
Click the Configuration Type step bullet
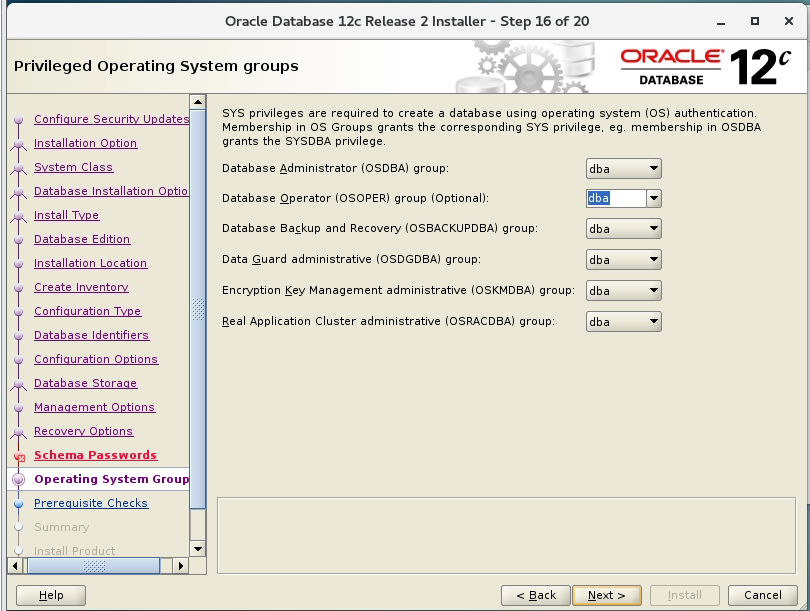(19, 311)
